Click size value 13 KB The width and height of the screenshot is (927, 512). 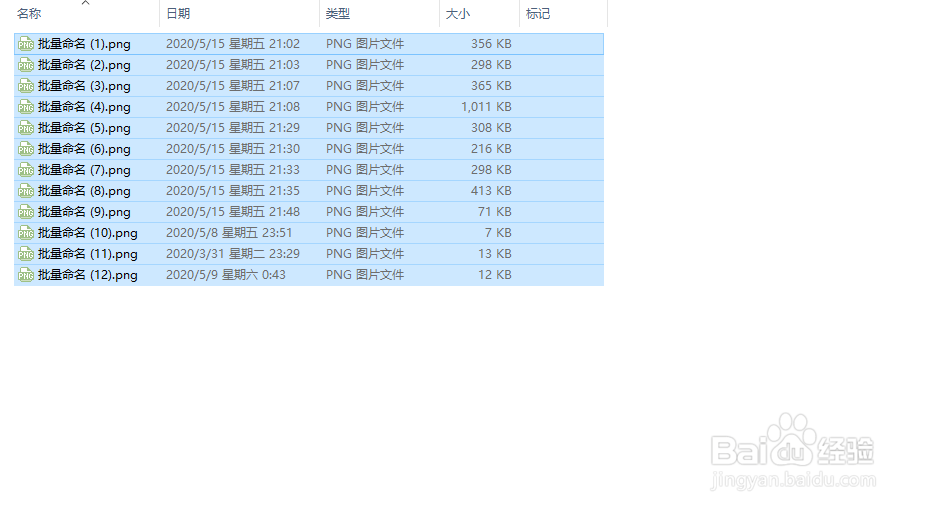(495, 254)
